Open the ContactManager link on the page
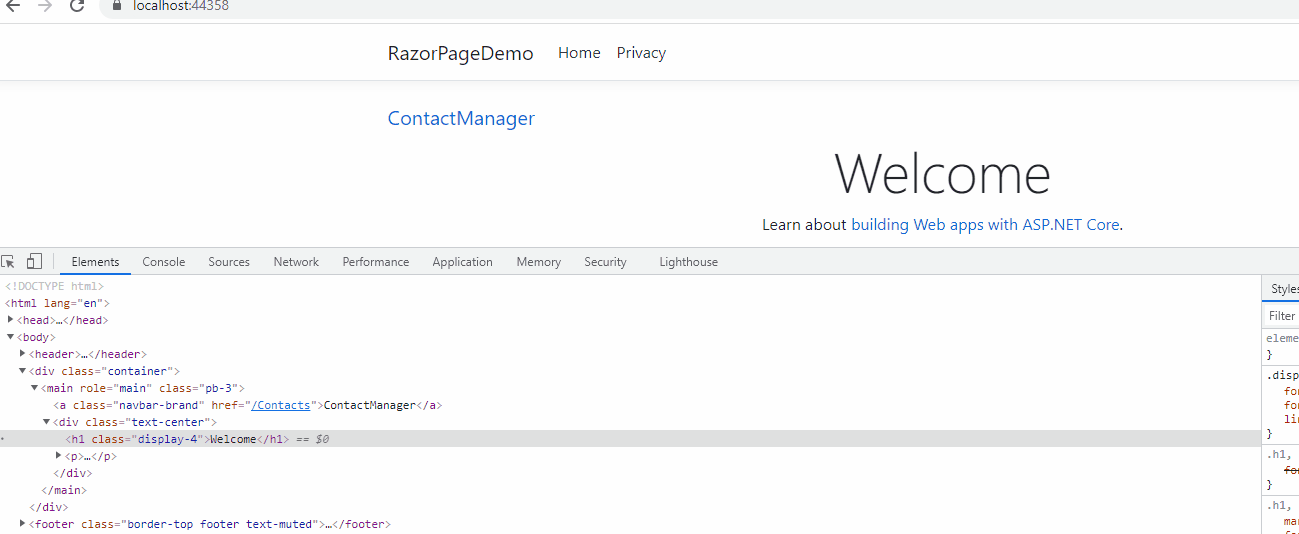 (x=461, y=118)
